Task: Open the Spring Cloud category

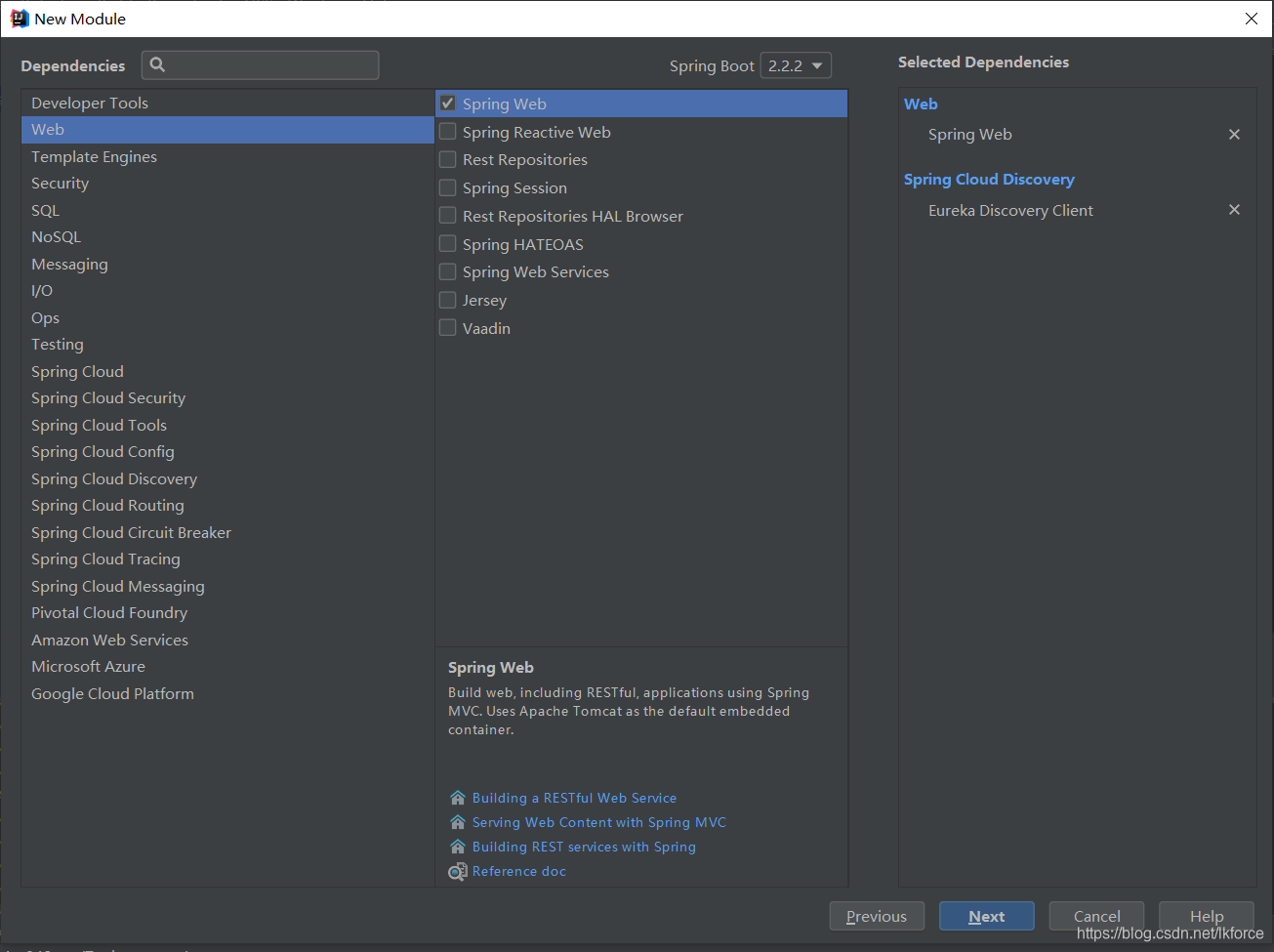Action: (227, 371)
